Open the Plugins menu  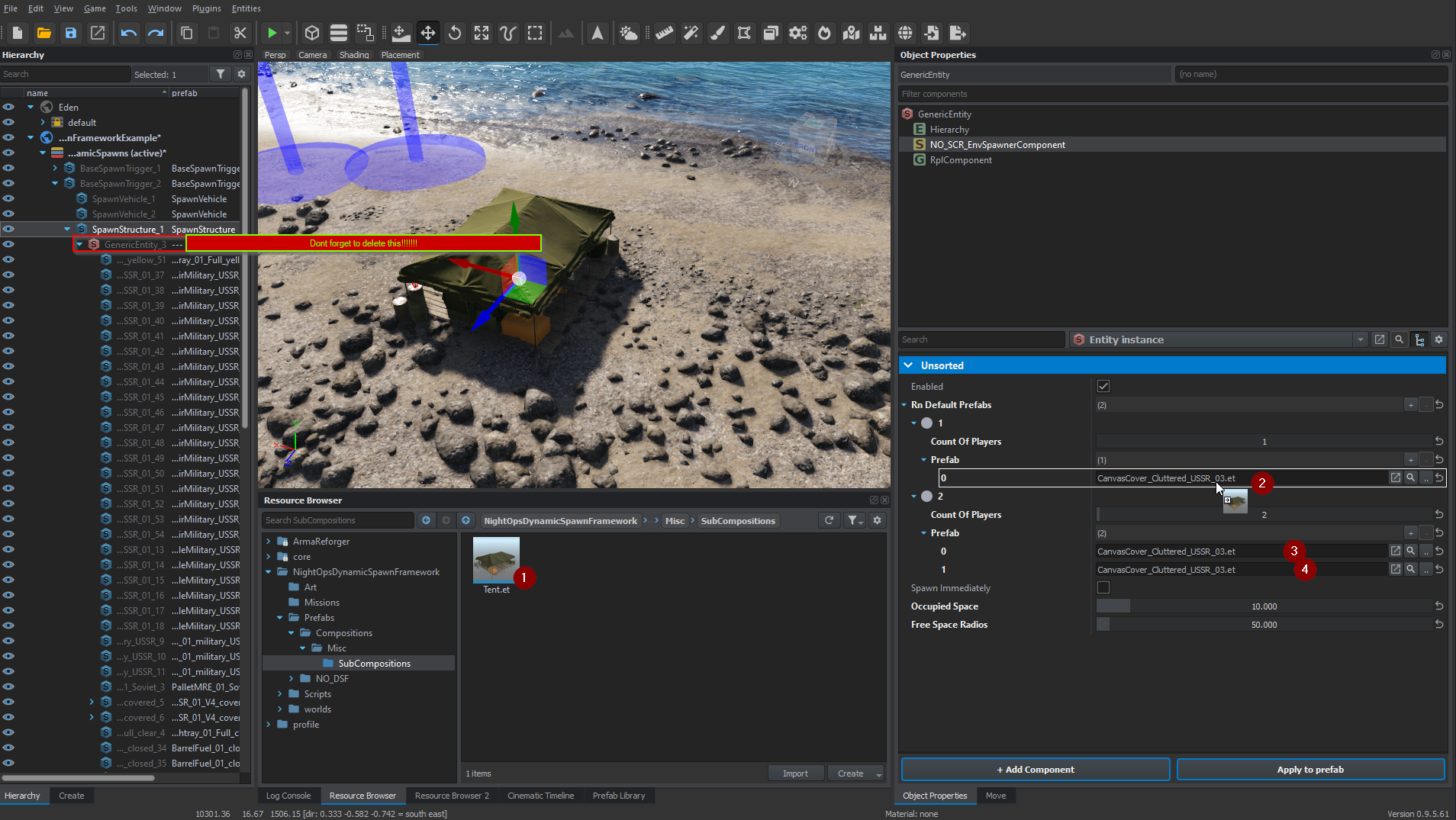tap(206, 8)
